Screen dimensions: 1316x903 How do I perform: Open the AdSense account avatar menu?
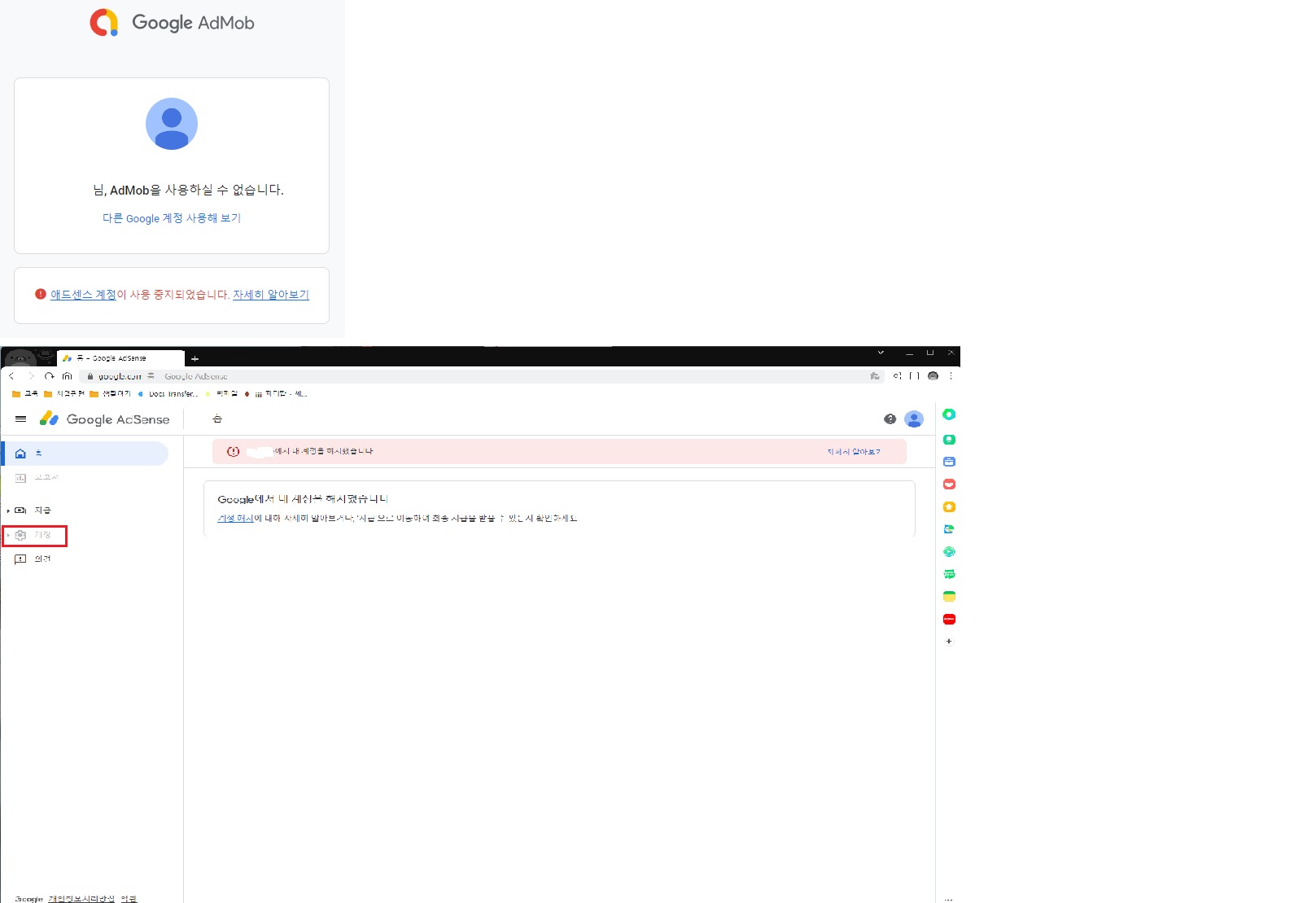click(914, 419)
